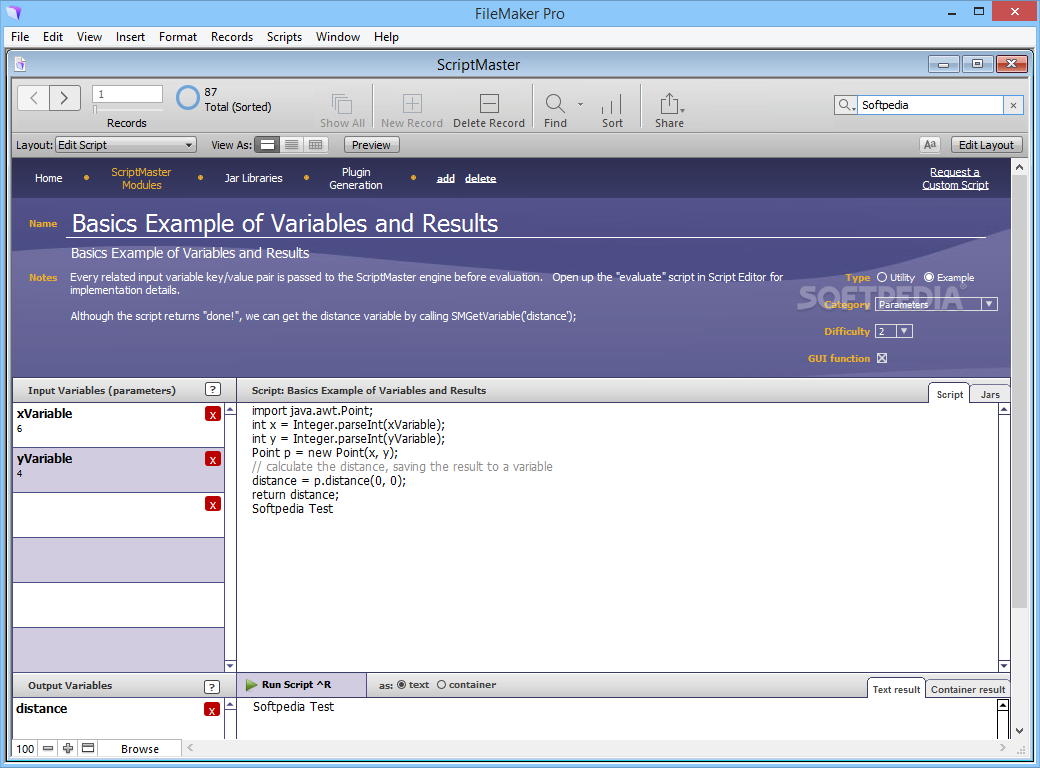Click zoom in plus icon in status bar

pyautogui.click(x=68, y=748)
